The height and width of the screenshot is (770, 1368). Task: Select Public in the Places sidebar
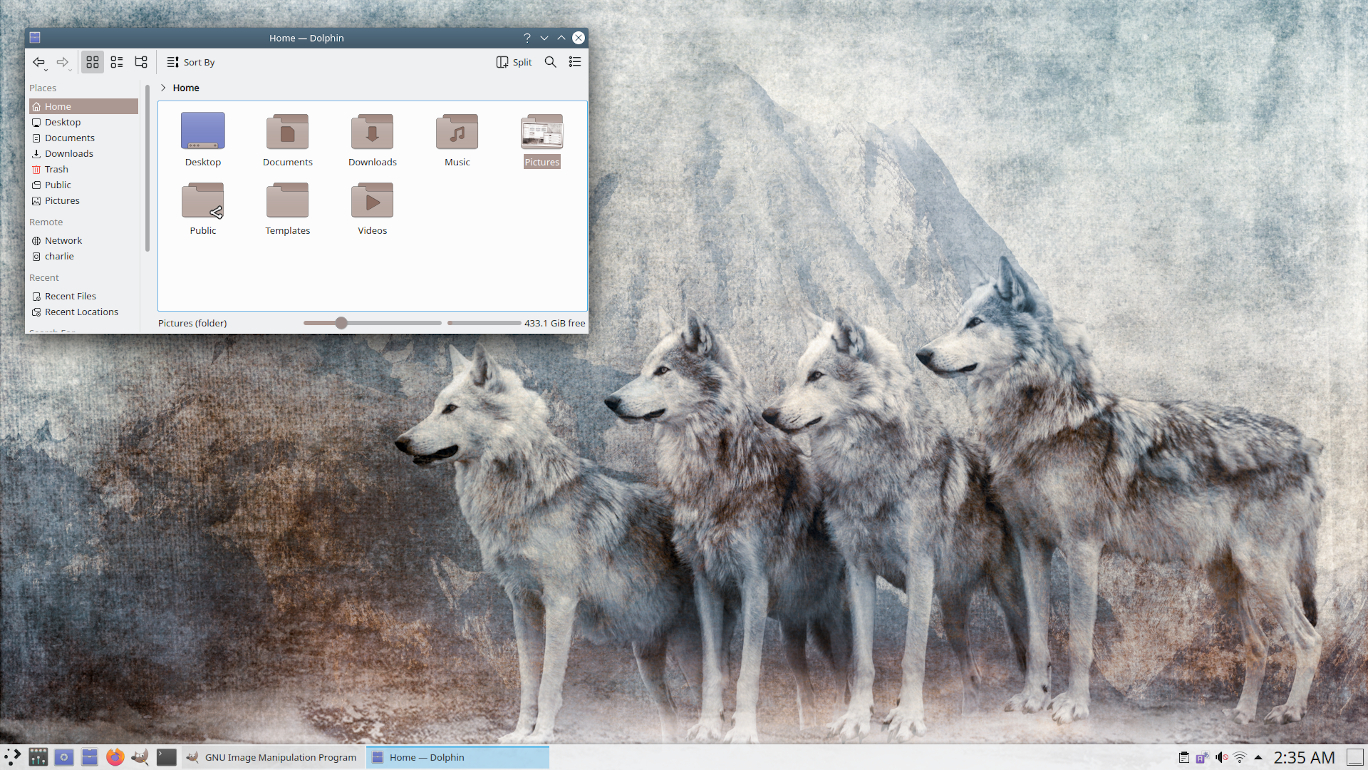[84, 185]
